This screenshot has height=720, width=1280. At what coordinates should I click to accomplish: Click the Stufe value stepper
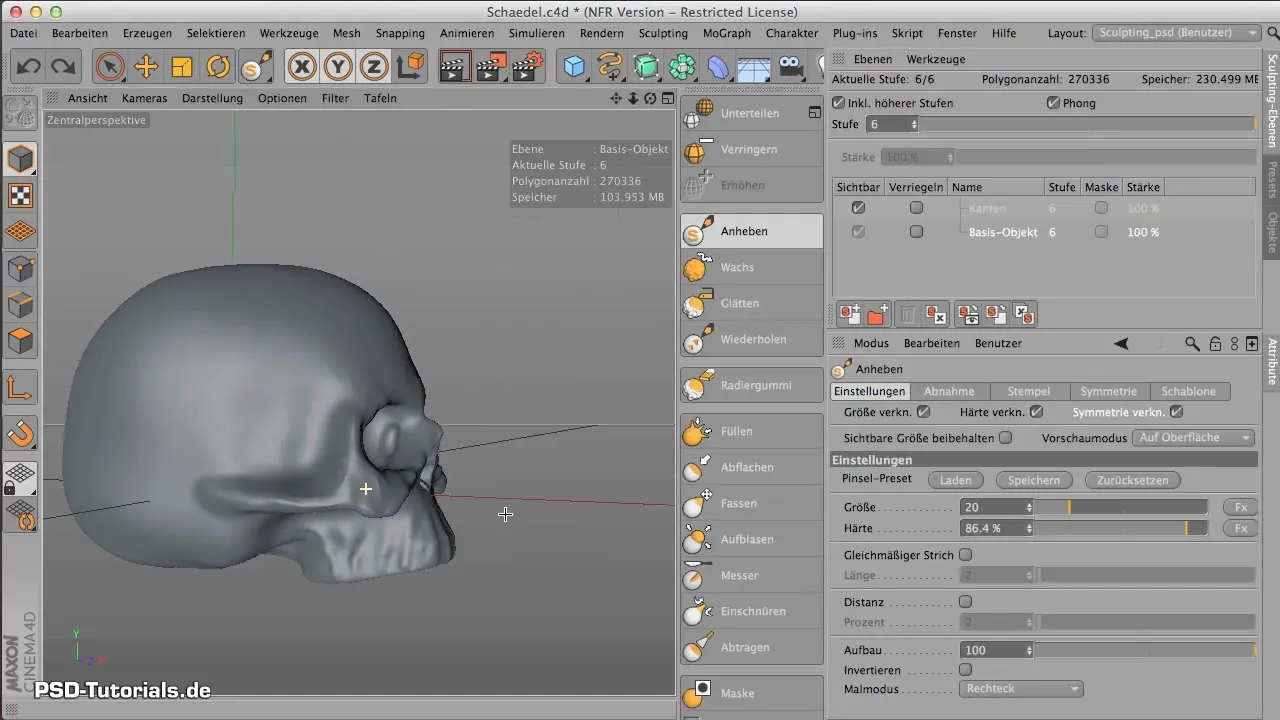point(914,125)
